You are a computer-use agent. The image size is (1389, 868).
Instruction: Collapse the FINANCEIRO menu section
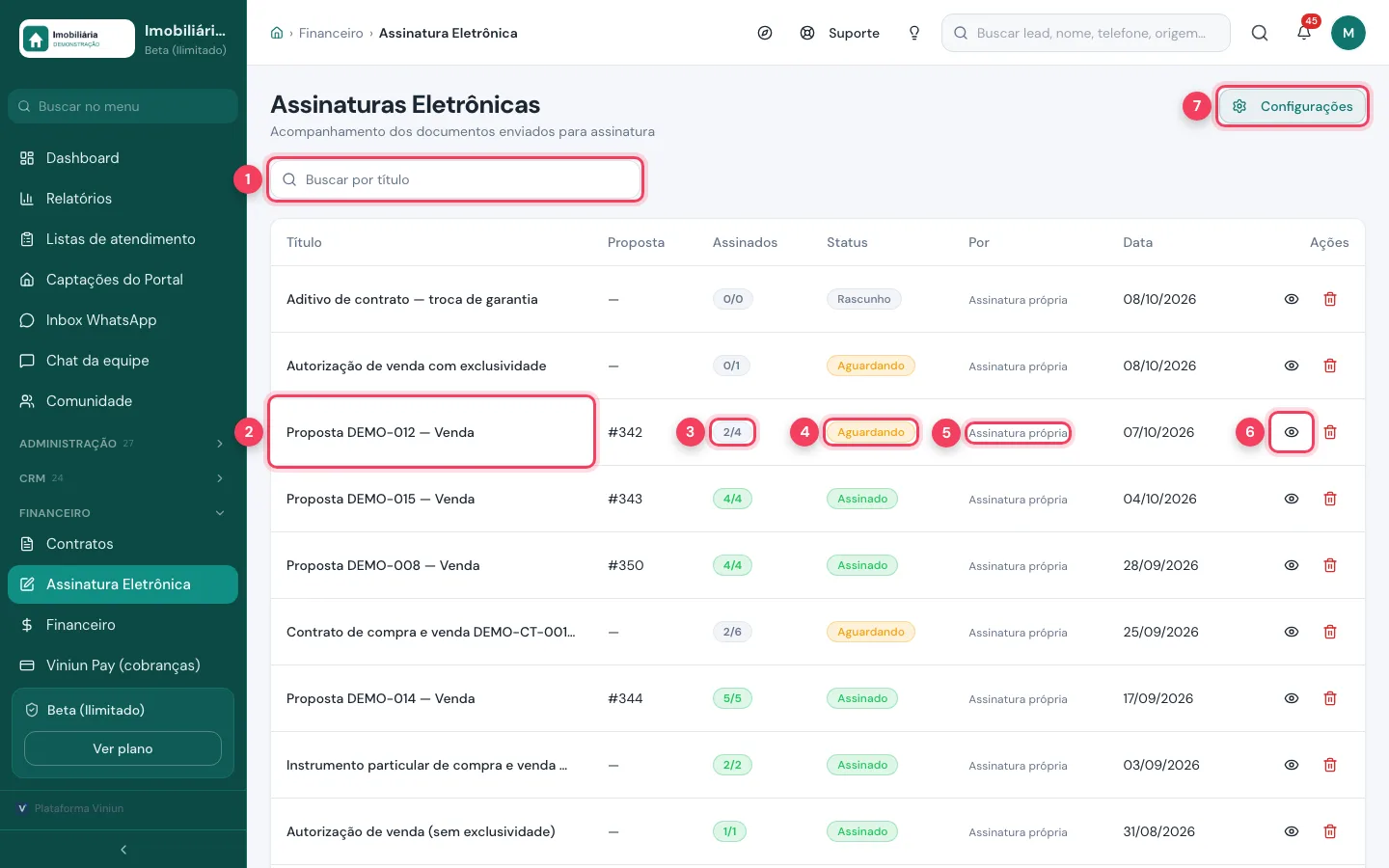pyautogui.click(x=123, y=513)
